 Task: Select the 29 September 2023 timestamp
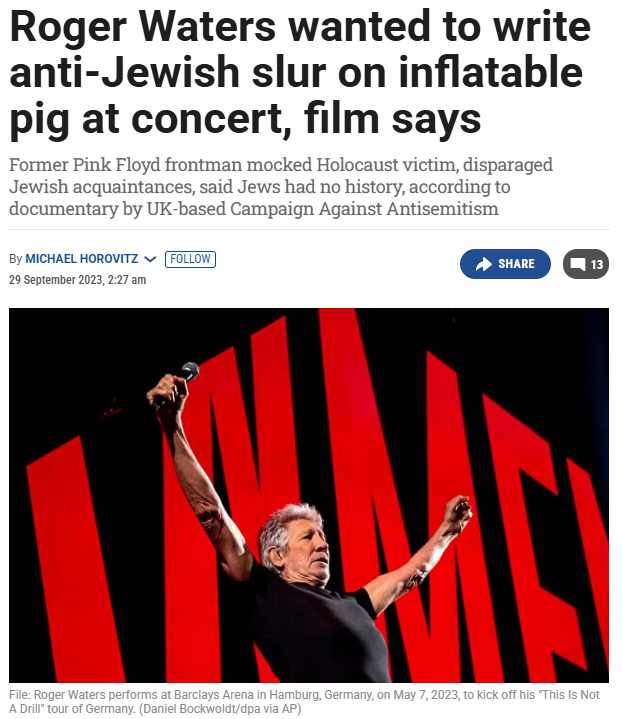click(78, 280)
